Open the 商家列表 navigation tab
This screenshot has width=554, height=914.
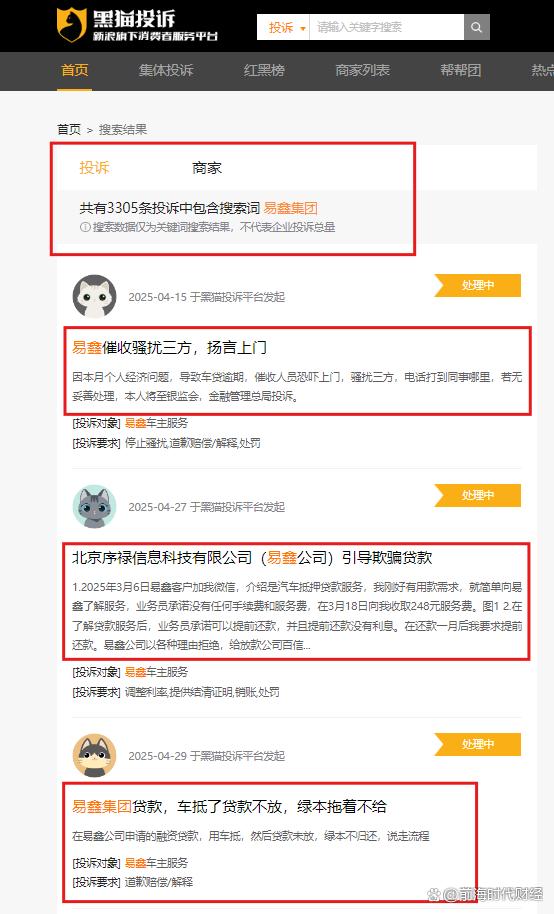click(x=362, y=71)
